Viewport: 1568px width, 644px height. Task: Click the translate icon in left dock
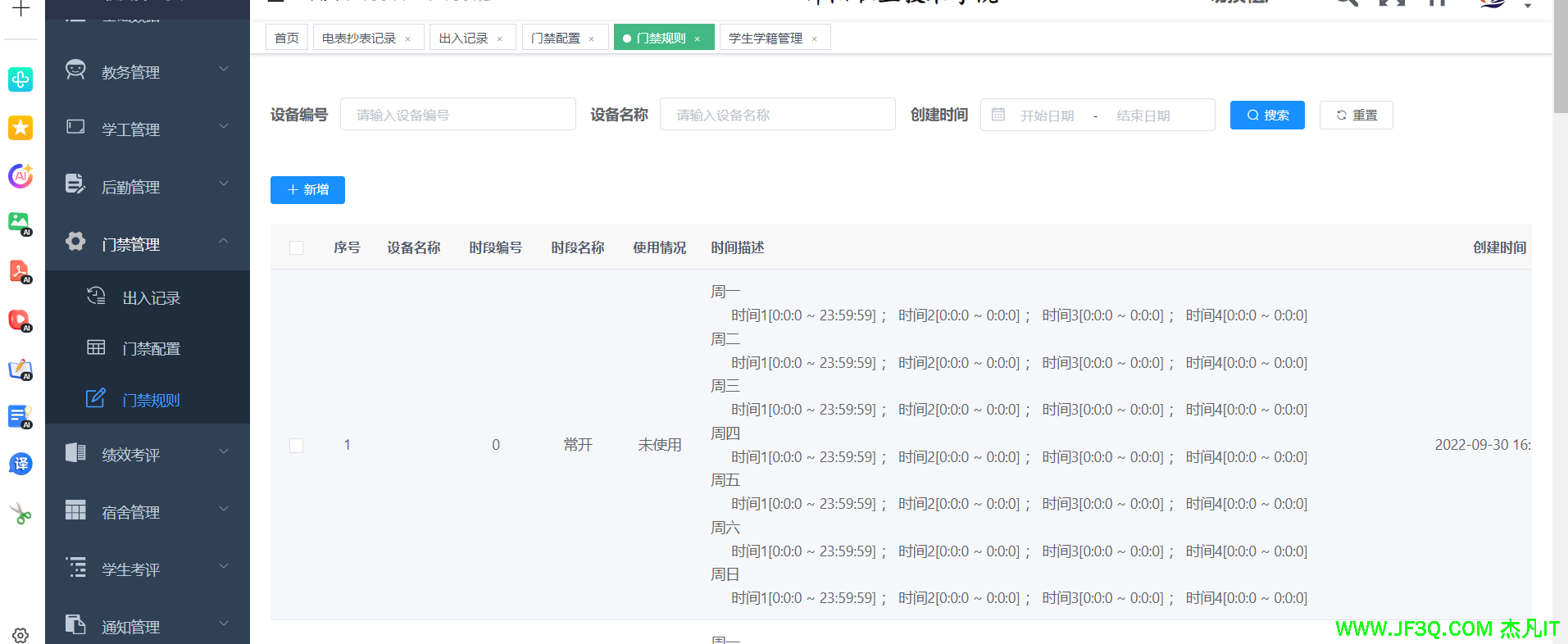(x=20, y=464)
